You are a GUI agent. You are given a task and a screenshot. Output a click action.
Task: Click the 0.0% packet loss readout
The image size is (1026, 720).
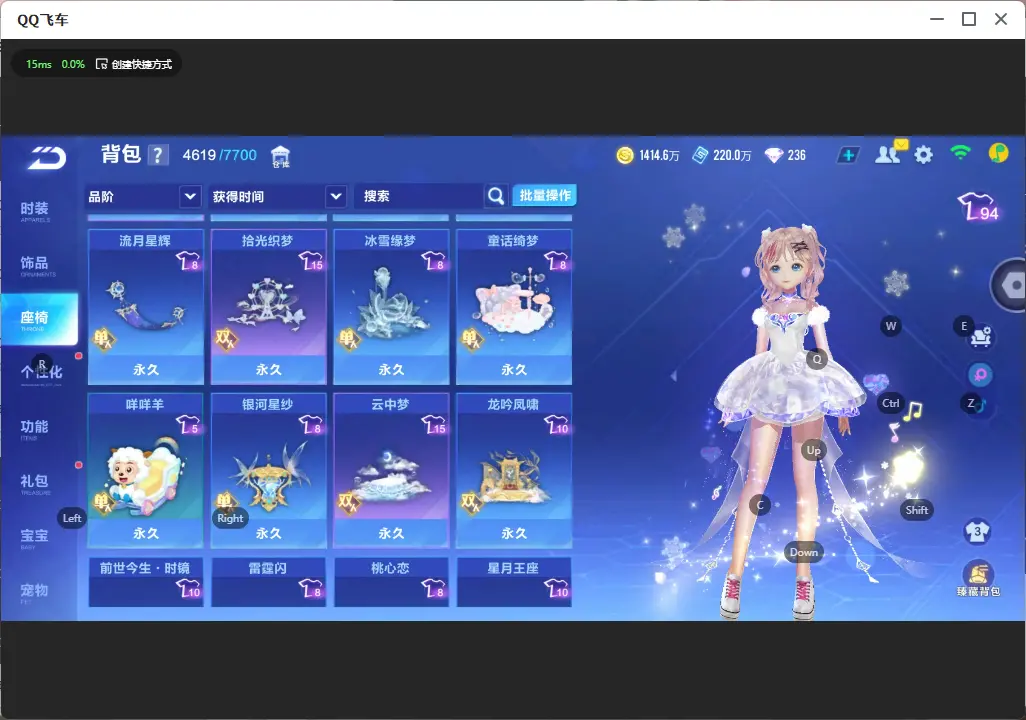tap(73, 64)
